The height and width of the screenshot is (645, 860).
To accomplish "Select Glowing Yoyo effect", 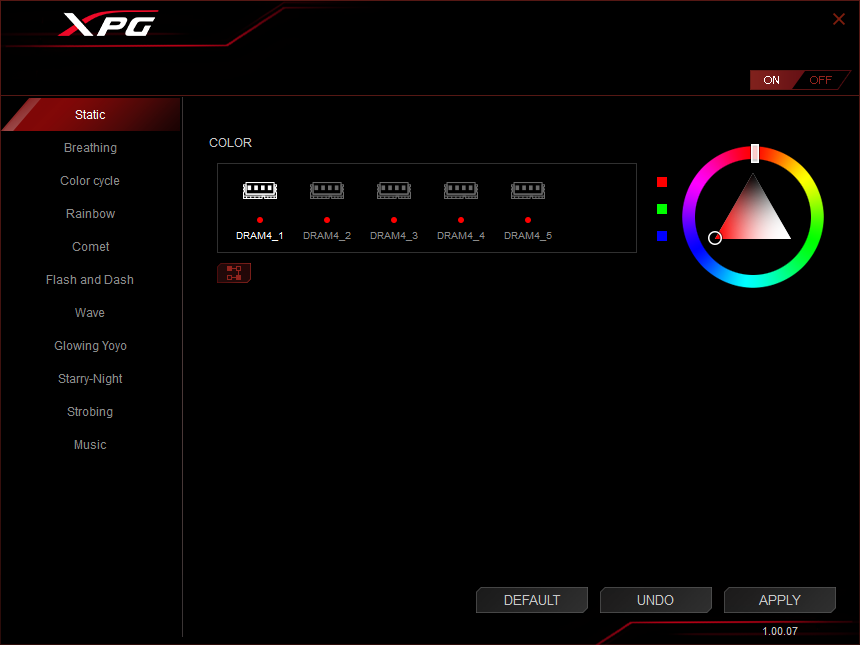I will point(90,346).
